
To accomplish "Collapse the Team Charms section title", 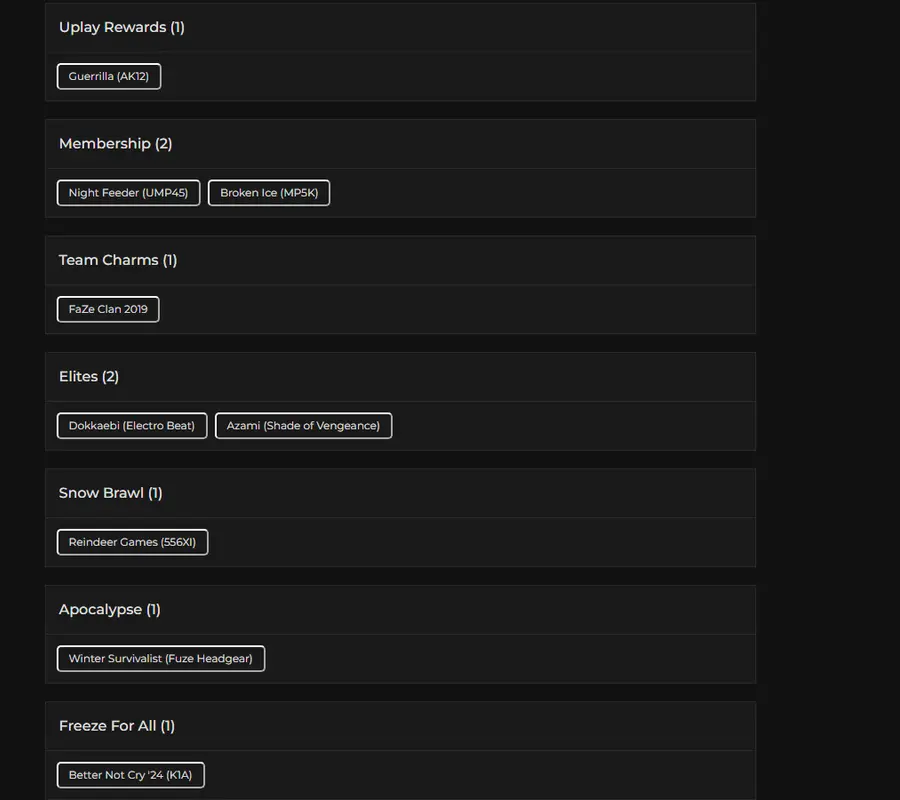I will click(x=108, y=260).
